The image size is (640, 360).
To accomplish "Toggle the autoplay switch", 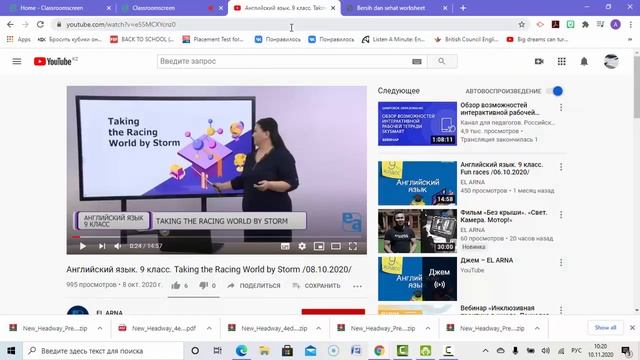I will coord(555,91).
